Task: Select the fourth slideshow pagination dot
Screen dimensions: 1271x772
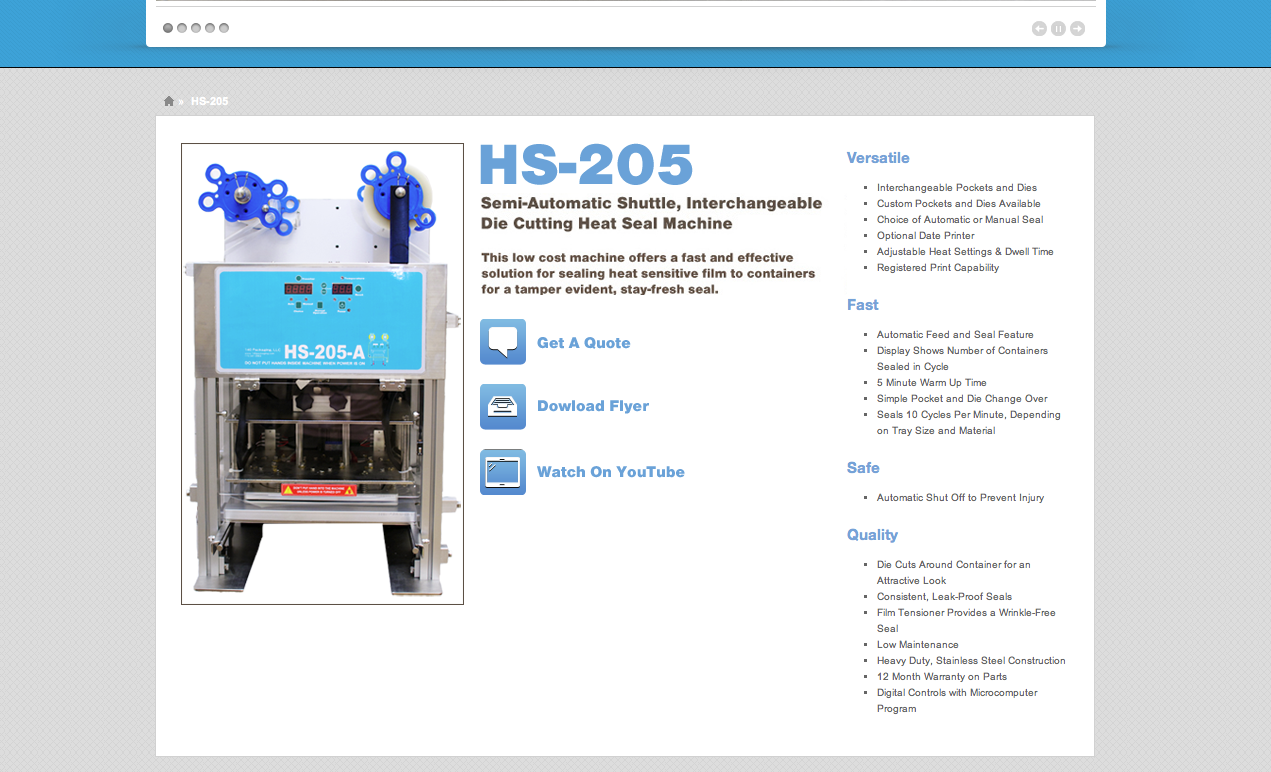Action: [x=210, y=28]
